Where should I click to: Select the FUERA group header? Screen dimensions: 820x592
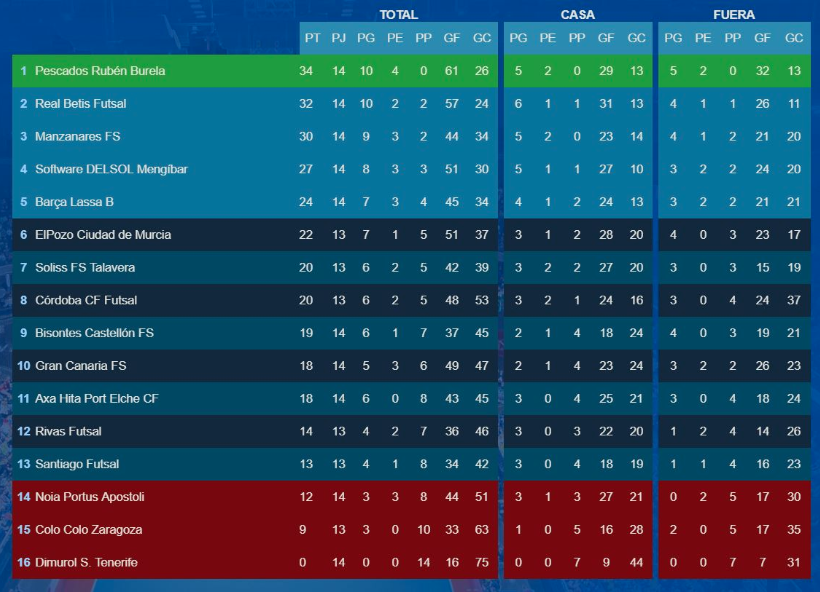point(734,15)
